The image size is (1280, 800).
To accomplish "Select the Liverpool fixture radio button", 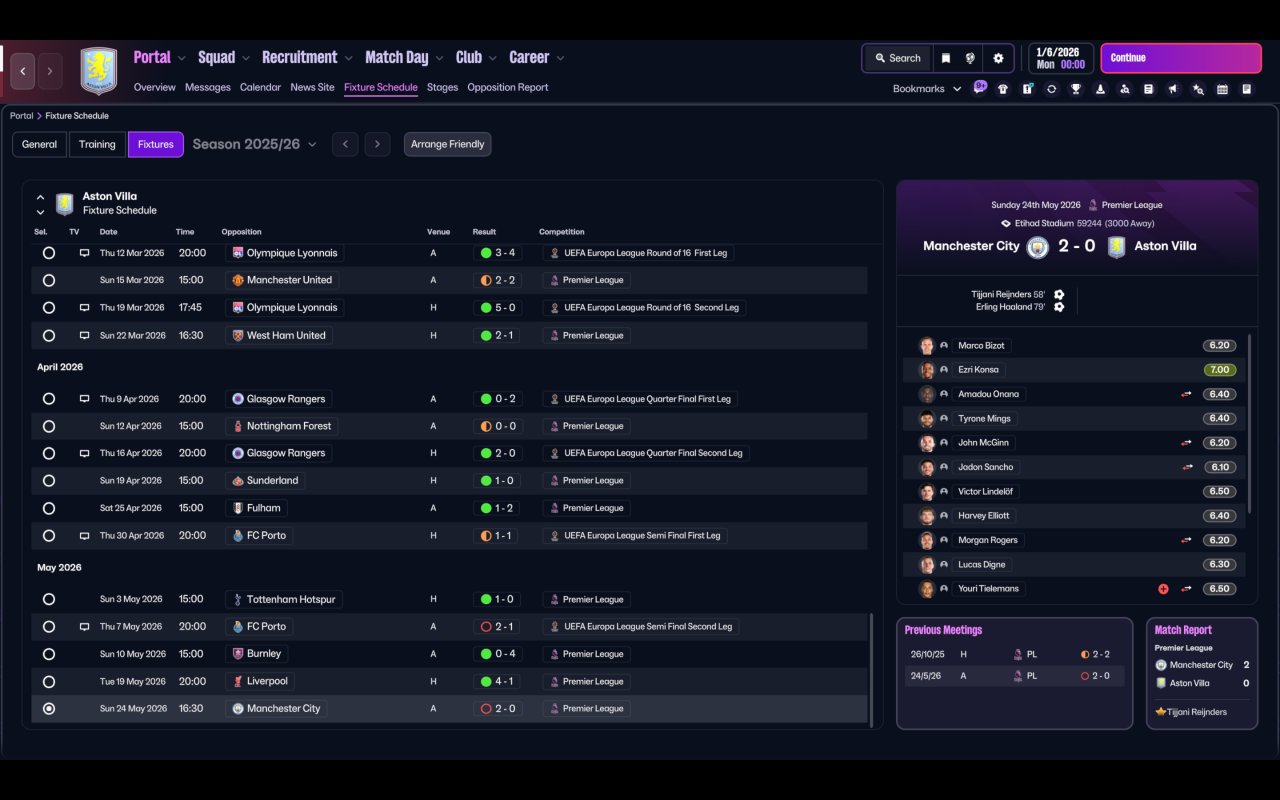I will pos(49,681).
